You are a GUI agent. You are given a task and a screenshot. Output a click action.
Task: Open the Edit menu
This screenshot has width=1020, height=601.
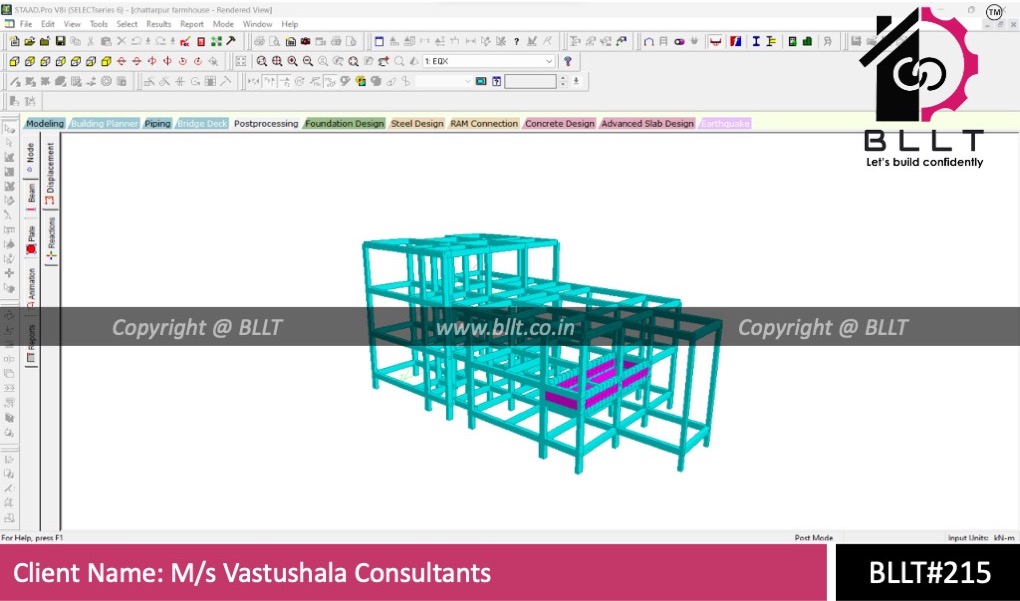pos(48,24)
